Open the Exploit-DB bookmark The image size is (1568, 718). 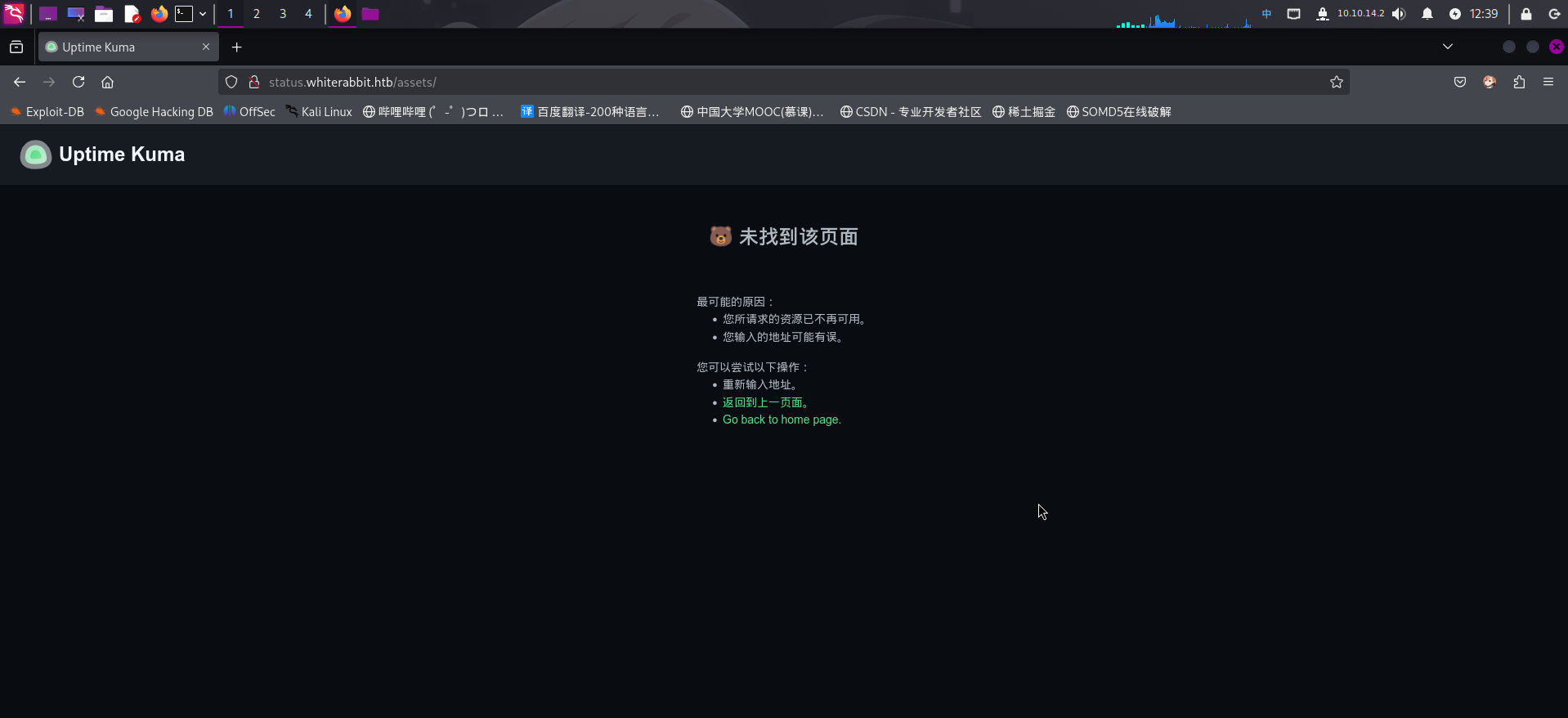(47, 112)
